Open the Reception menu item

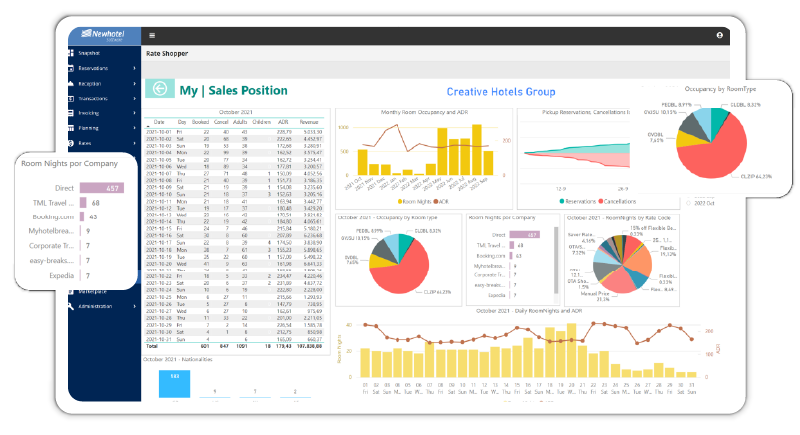pos(90,83)
